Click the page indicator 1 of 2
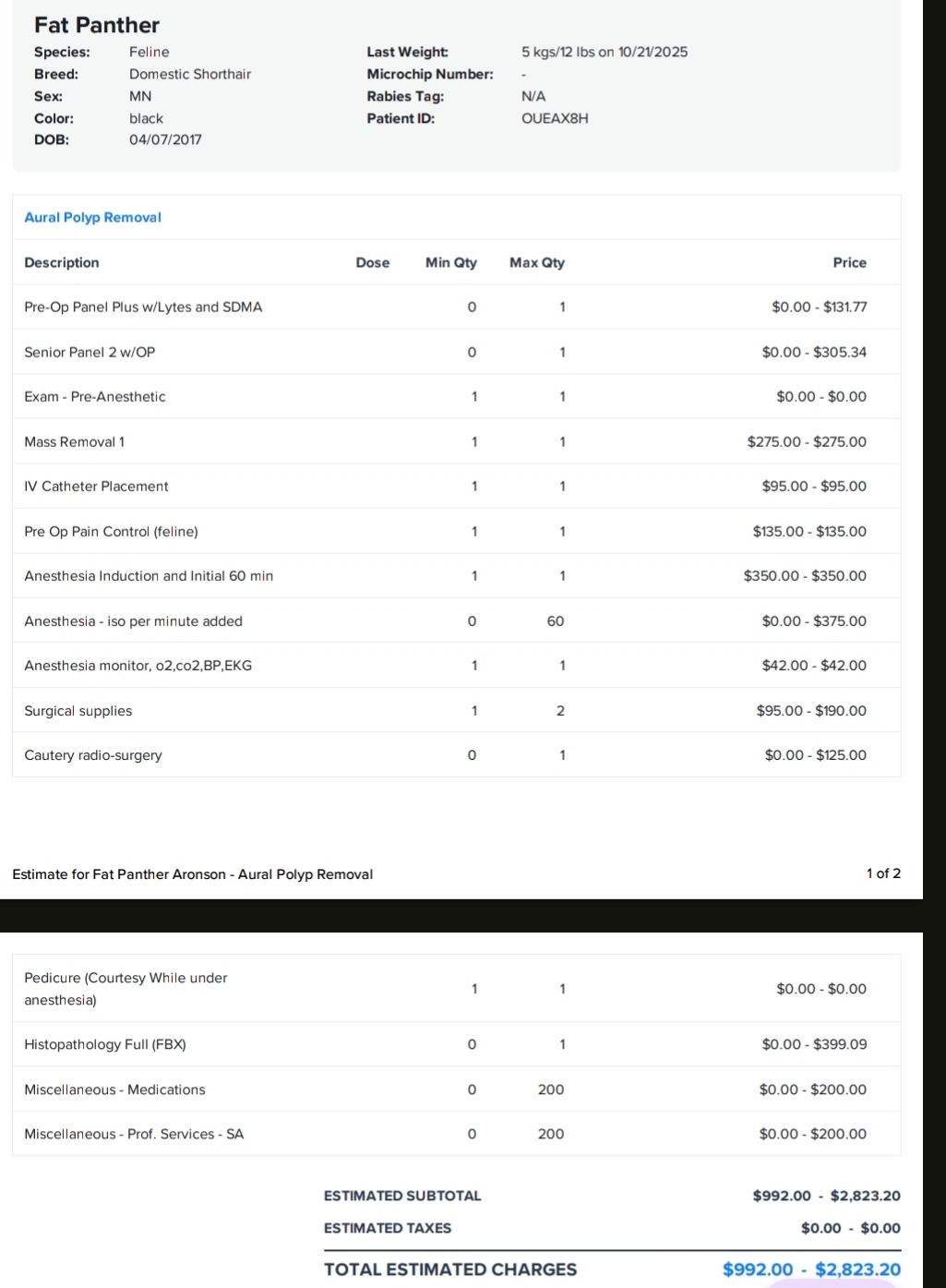Image resolution: width=946 pixels, height=1288 pixels. click(882, 873)
